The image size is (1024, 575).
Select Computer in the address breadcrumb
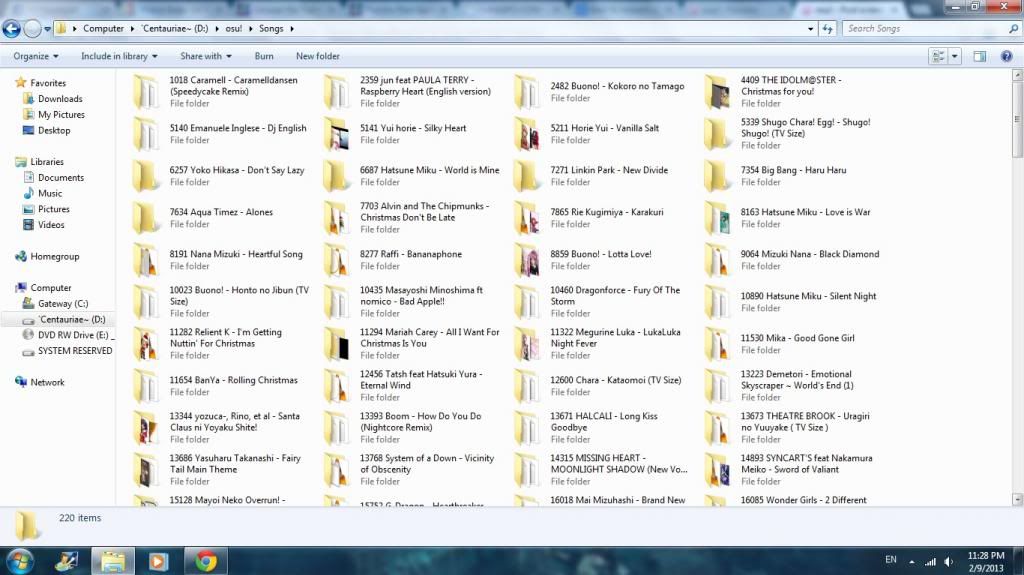click(x=103, y=29)
